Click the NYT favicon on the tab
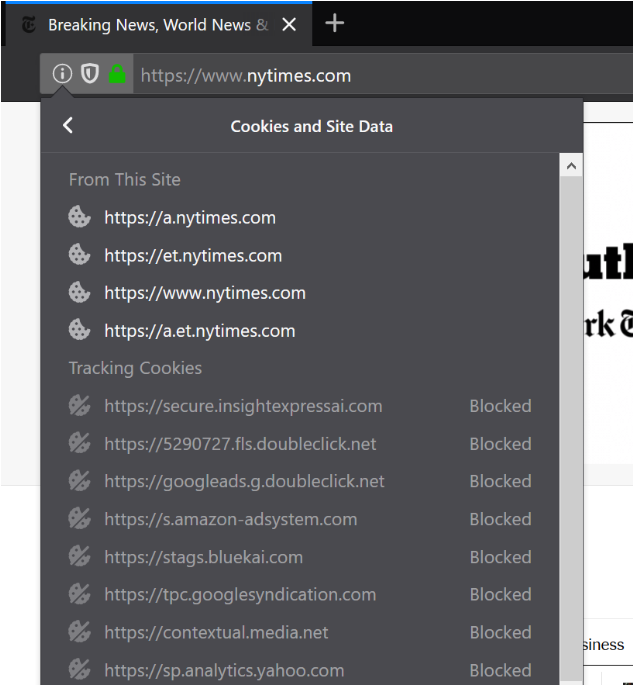 pos(29,25)
